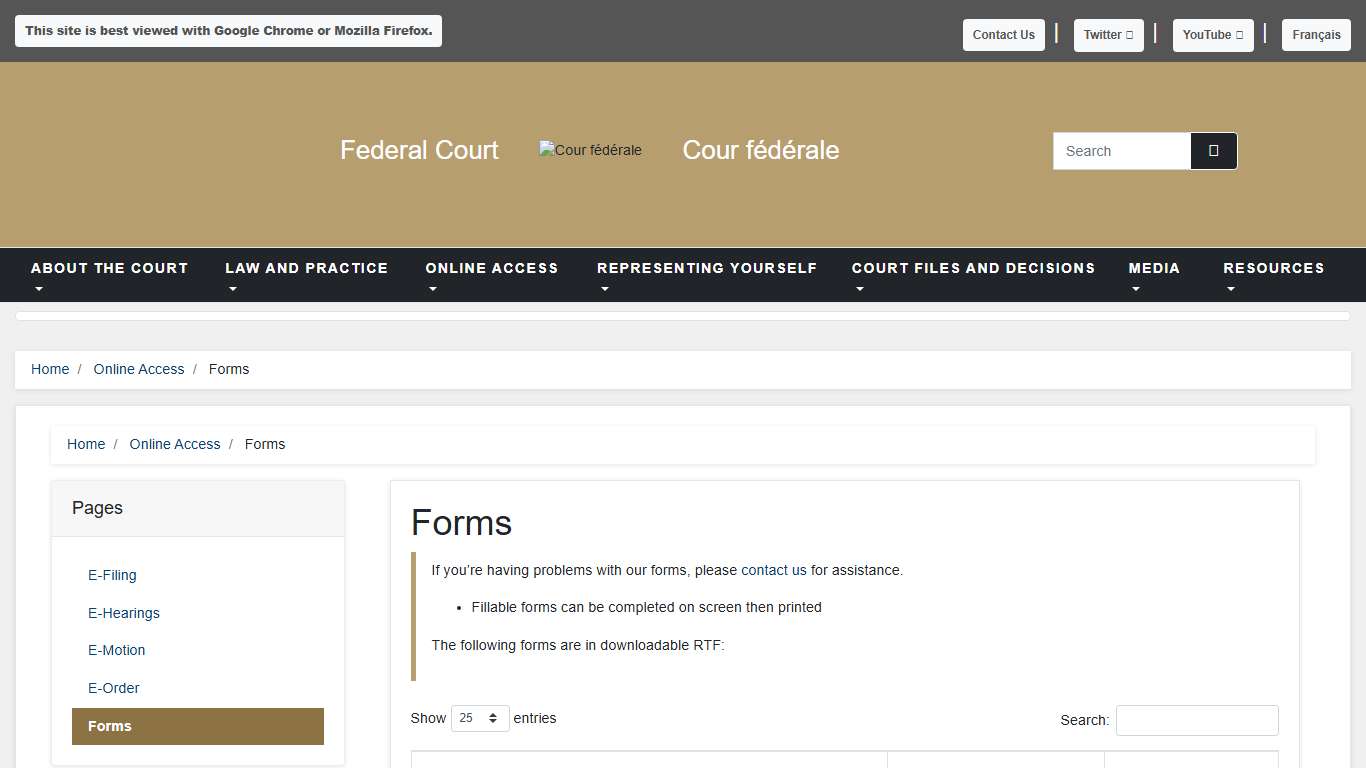This screenshot has width=1366, height=768.
Task: Open the Contact Us page
Action: (x=1003, y=34)
